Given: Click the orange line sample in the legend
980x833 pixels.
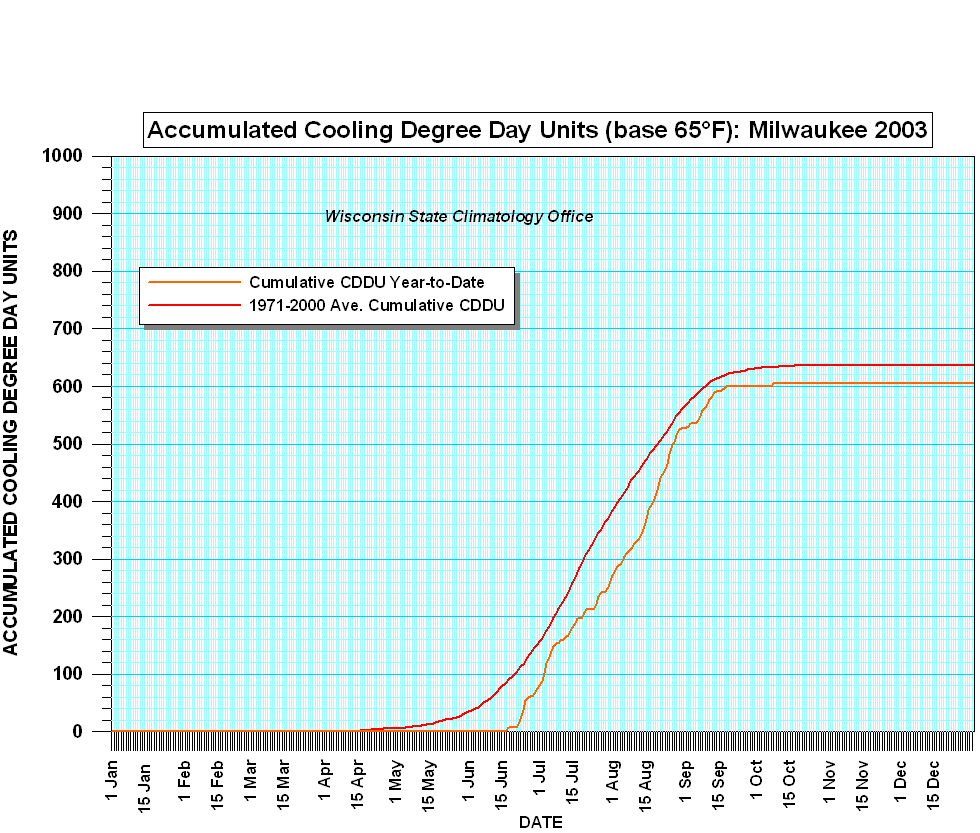Looking at the screenshot, I should [x=194, y=282].
